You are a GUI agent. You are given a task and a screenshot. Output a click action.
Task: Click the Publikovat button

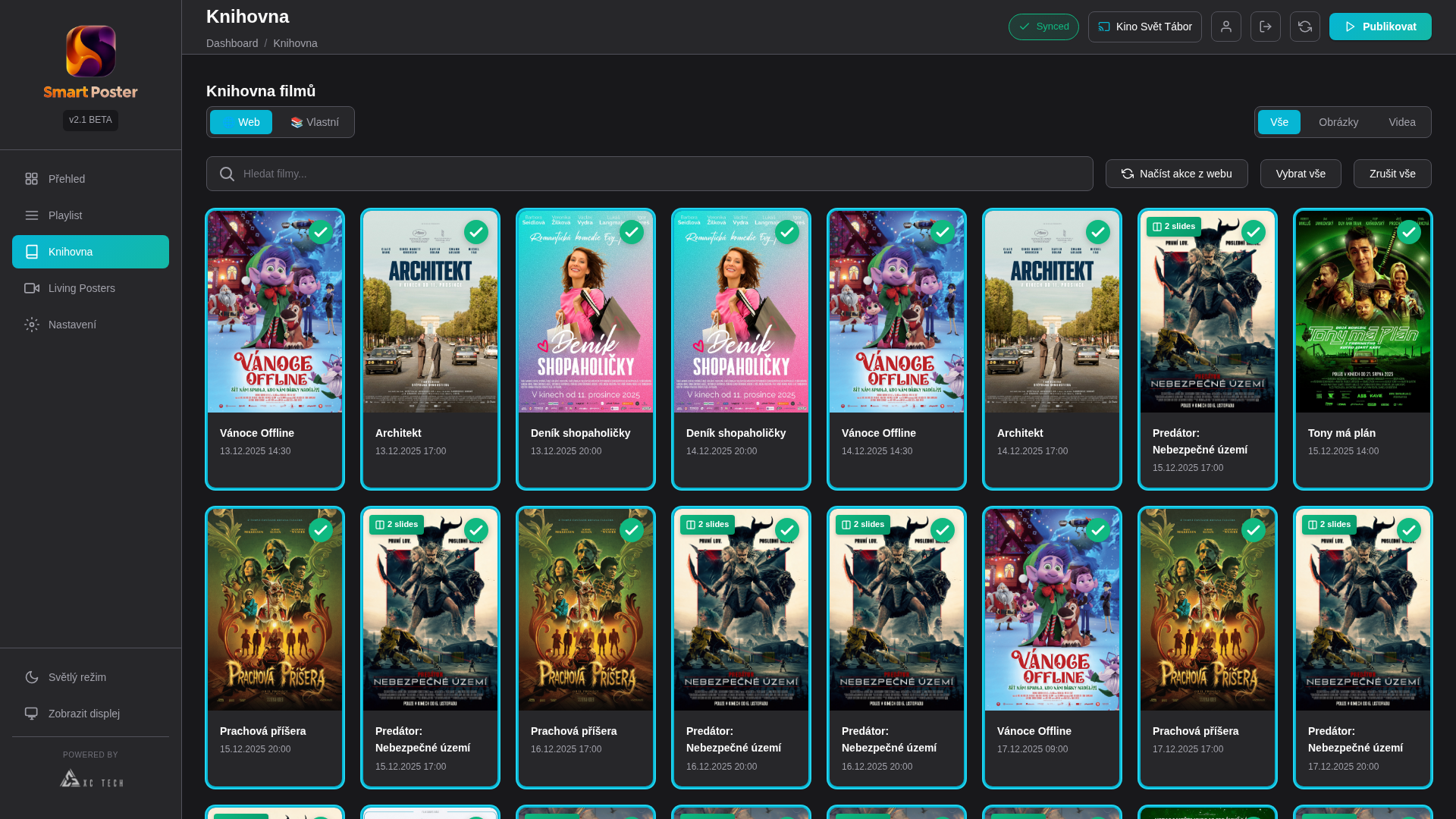(x=1379, y=27)
